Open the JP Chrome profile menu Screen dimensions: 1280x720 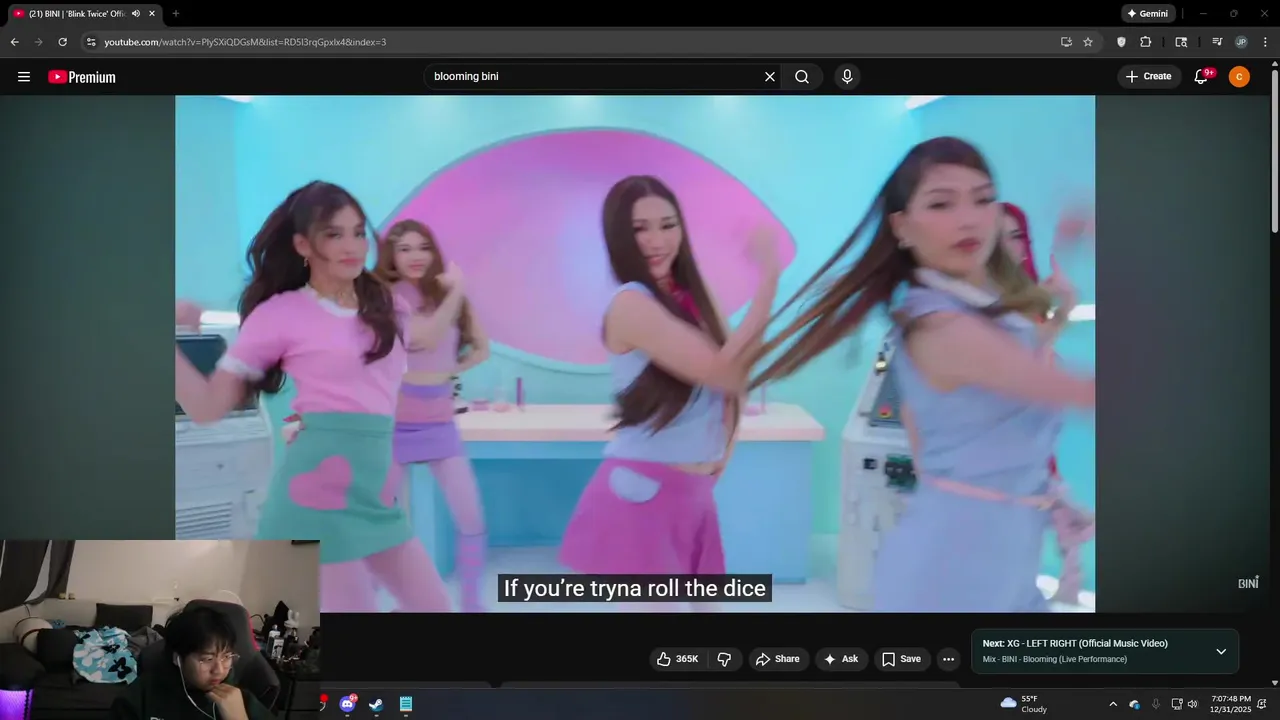(x=1241, y=42)
